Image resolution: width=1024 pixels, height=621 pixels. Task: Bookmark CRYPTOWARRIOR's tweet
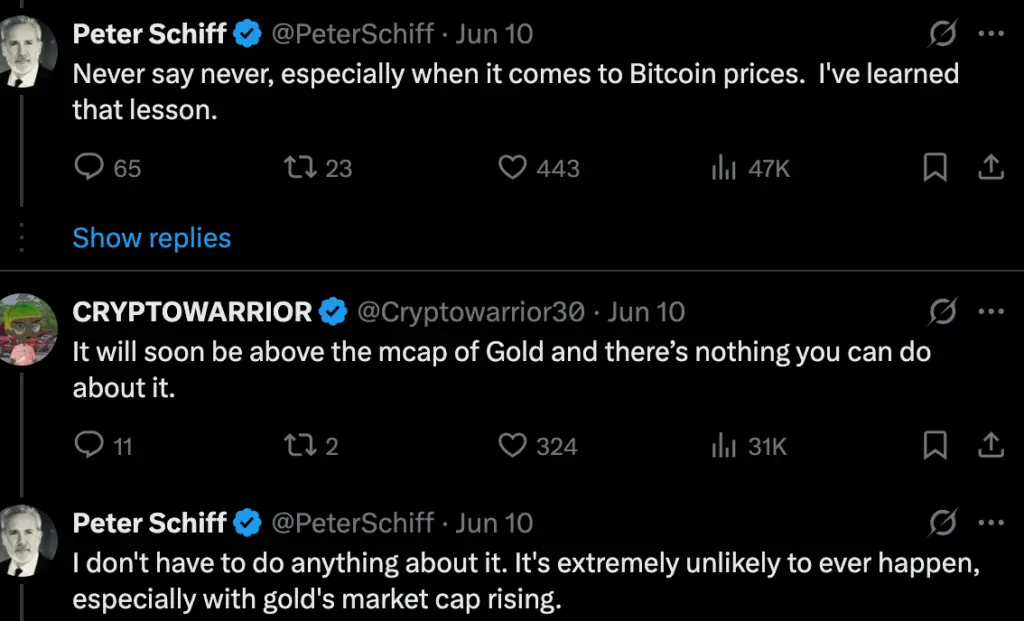click(934, 445)
